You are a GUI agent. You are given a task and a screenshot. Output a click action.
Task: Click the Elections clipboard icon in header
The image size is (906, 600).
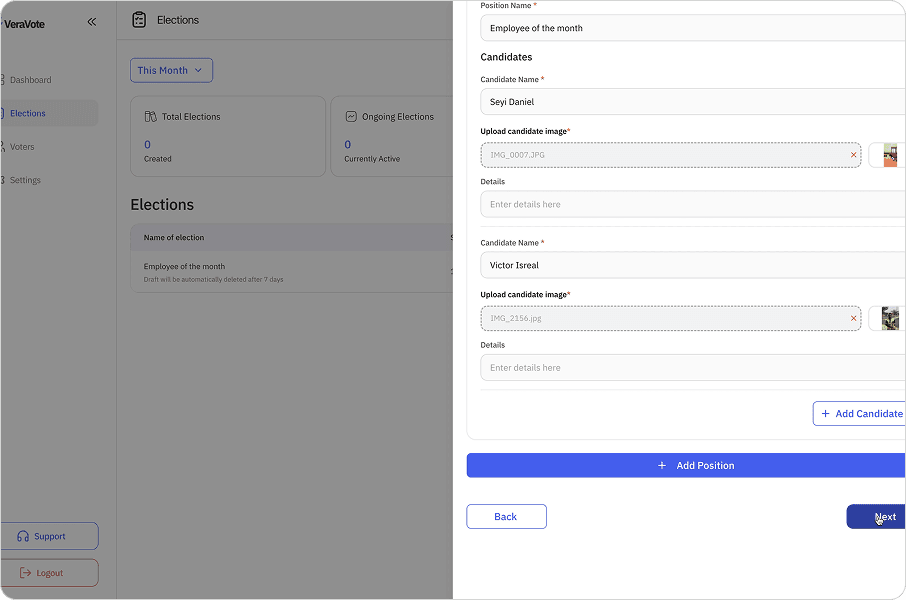coord(139,20)
